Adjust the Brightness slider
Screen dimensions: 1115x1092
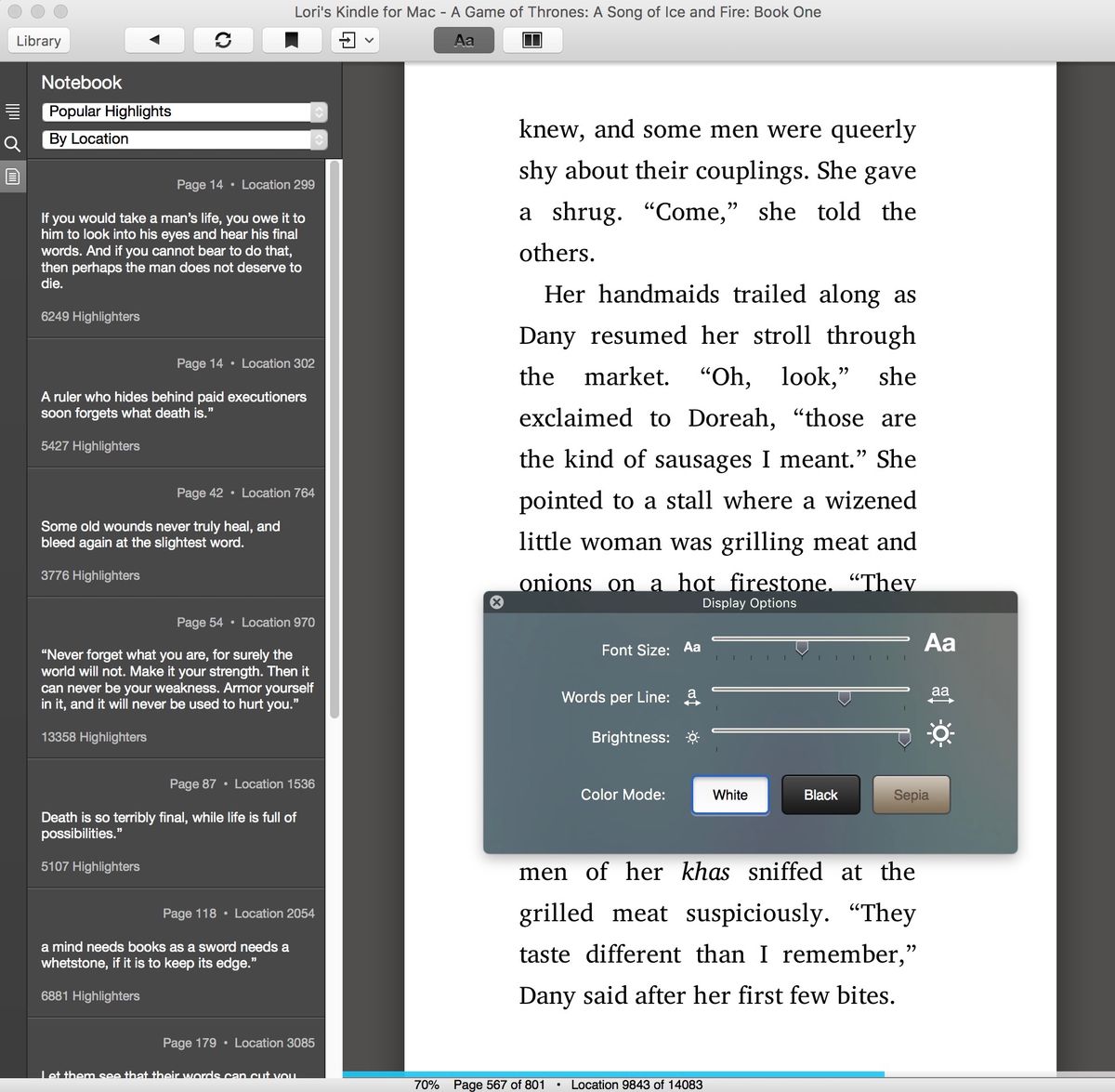tap(904, 737)
